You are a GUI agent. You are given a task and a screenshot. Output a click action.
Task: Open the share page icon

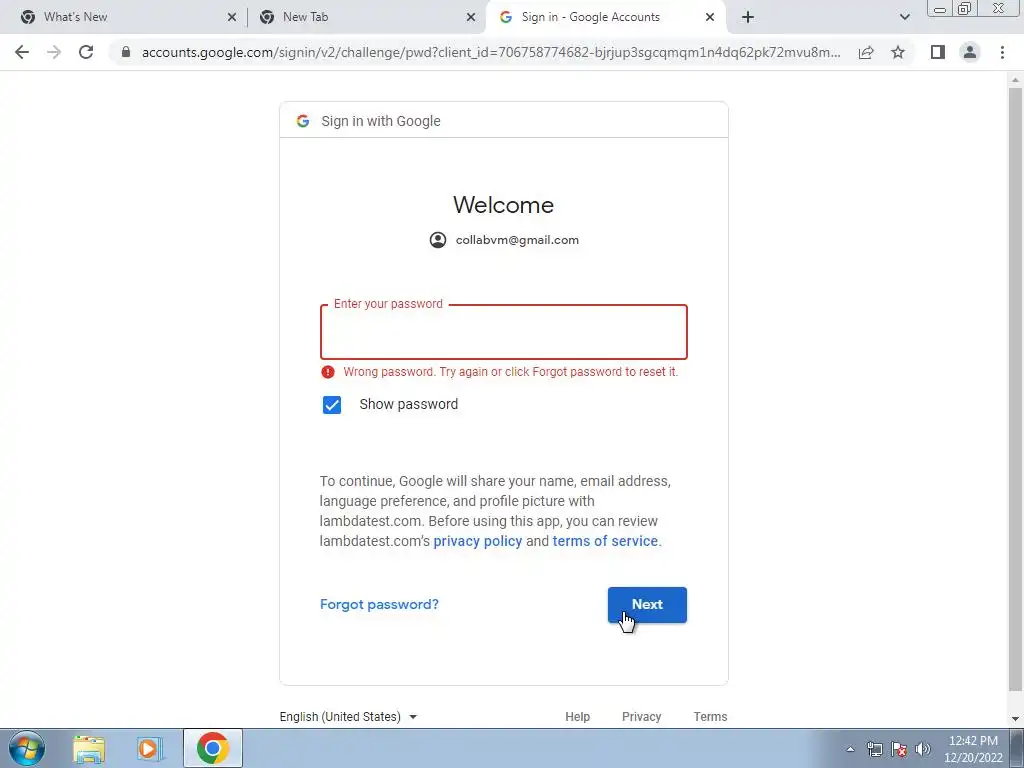click(x=866, y=52)
